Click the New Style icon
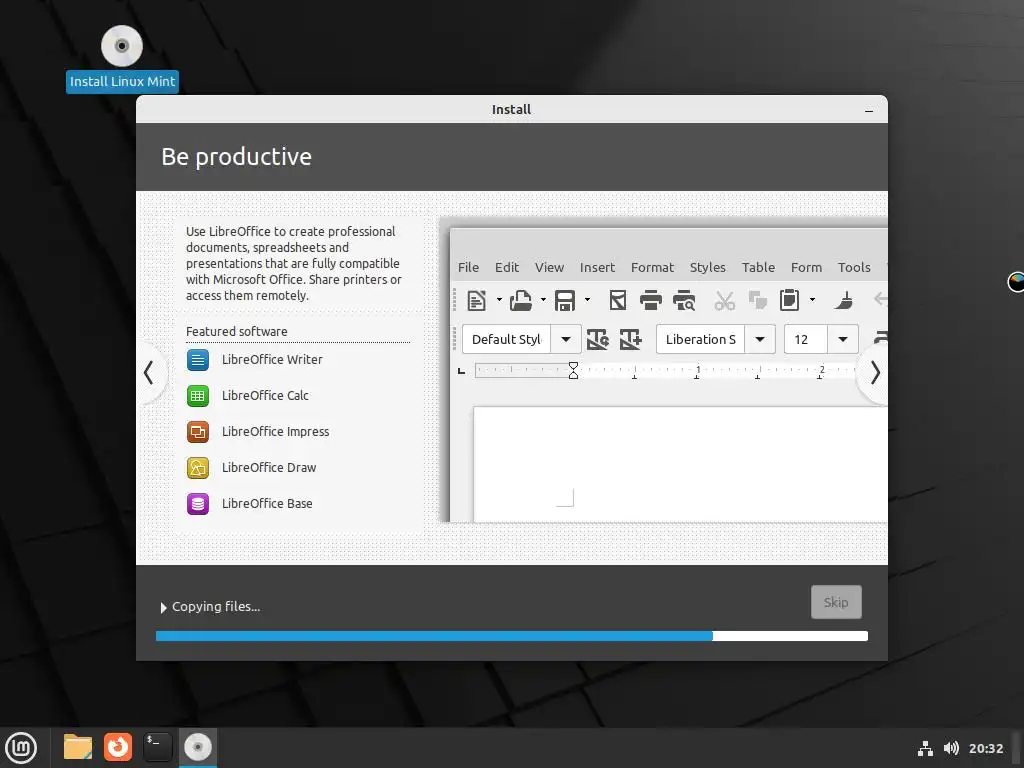This screenshot has height=768, width=1024. 630,340
